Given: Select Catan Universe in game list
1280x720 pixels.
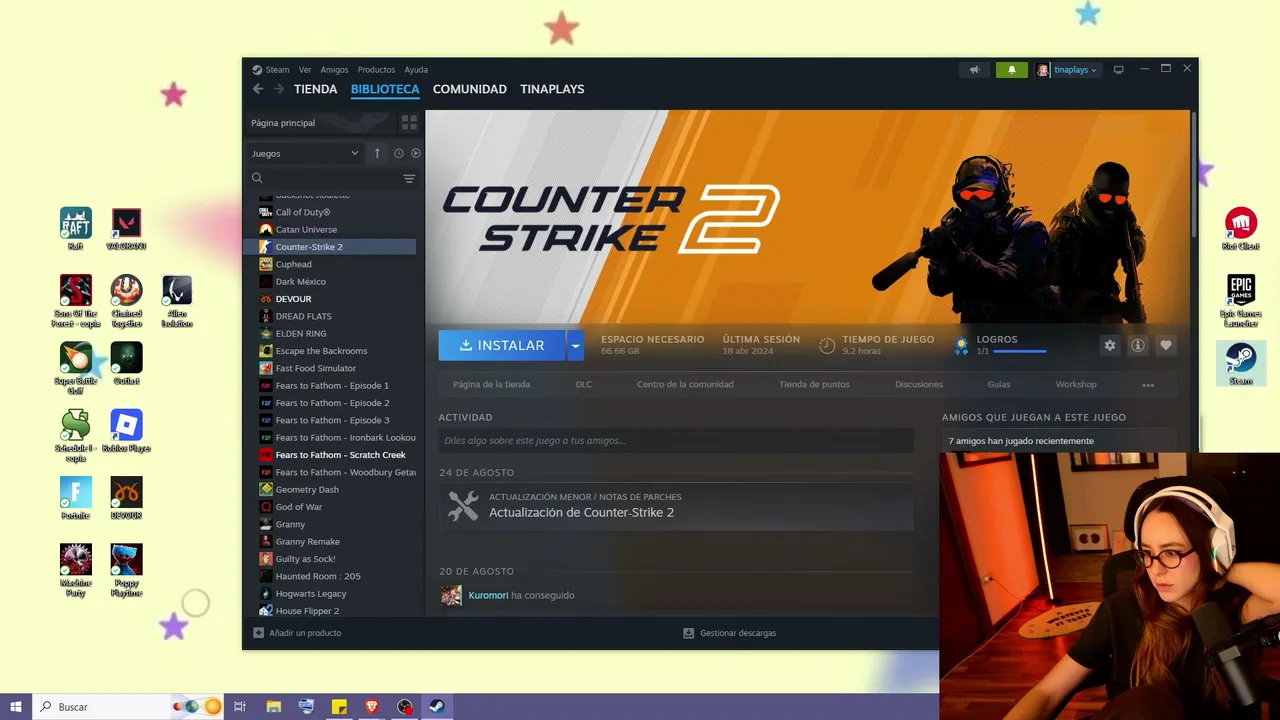Looking at the screenshot, I should coord(331,229).
